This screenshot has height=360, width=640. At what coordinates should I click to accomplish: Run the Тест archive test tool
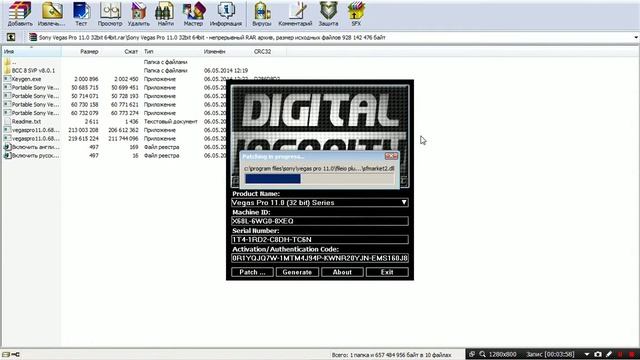click(x=81, y=14)
